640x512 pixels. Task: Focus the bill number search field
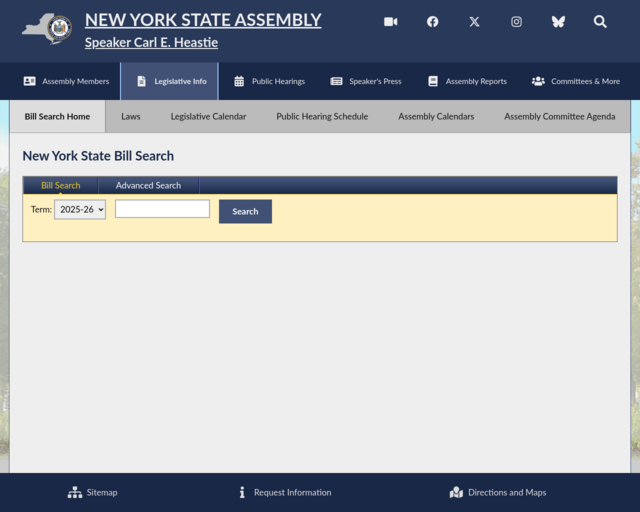(x=162, y=209)
